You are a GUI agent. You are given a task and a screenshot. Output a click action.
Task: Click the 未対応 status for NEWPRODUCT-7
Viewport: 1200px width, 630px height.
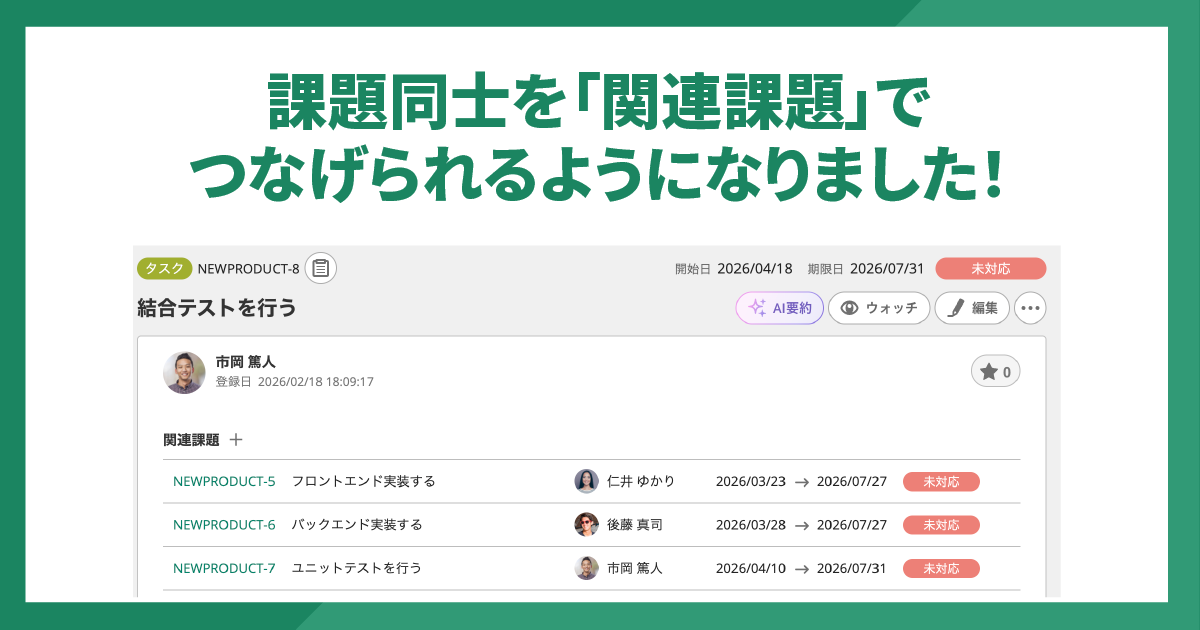941,568
